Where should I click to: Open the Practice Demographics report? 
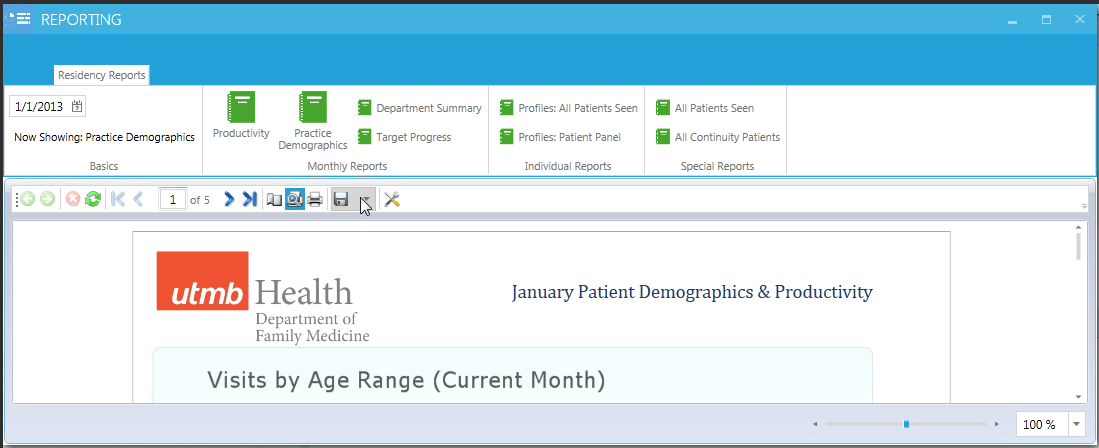[x=313, y=118]
